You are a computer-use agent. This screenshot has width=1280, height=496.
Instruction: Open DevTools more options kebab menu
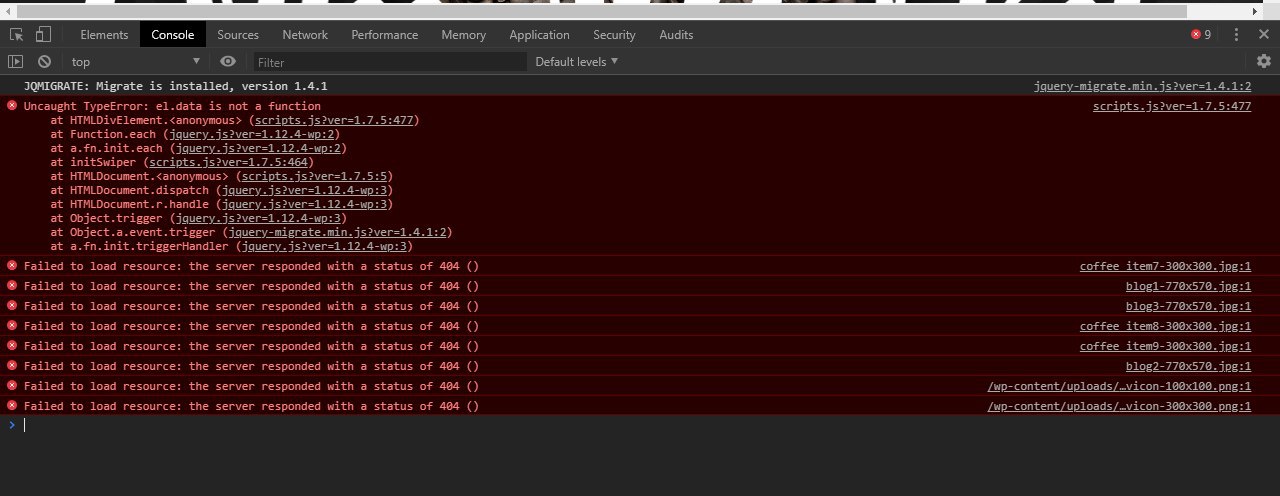click(1237, 35)
